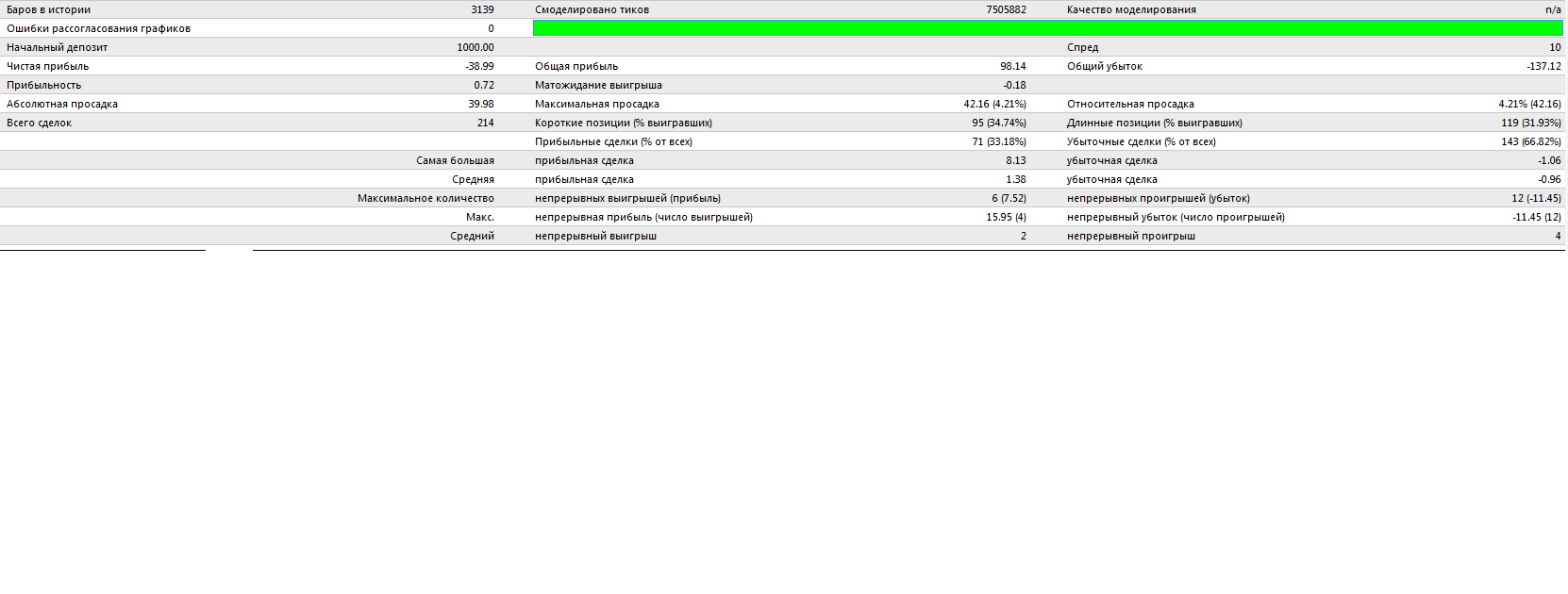Click 'непрерывный убыток (число проигрышей)' label
The width and height of the screenshot is (1568, 594).
point(1176,217)
